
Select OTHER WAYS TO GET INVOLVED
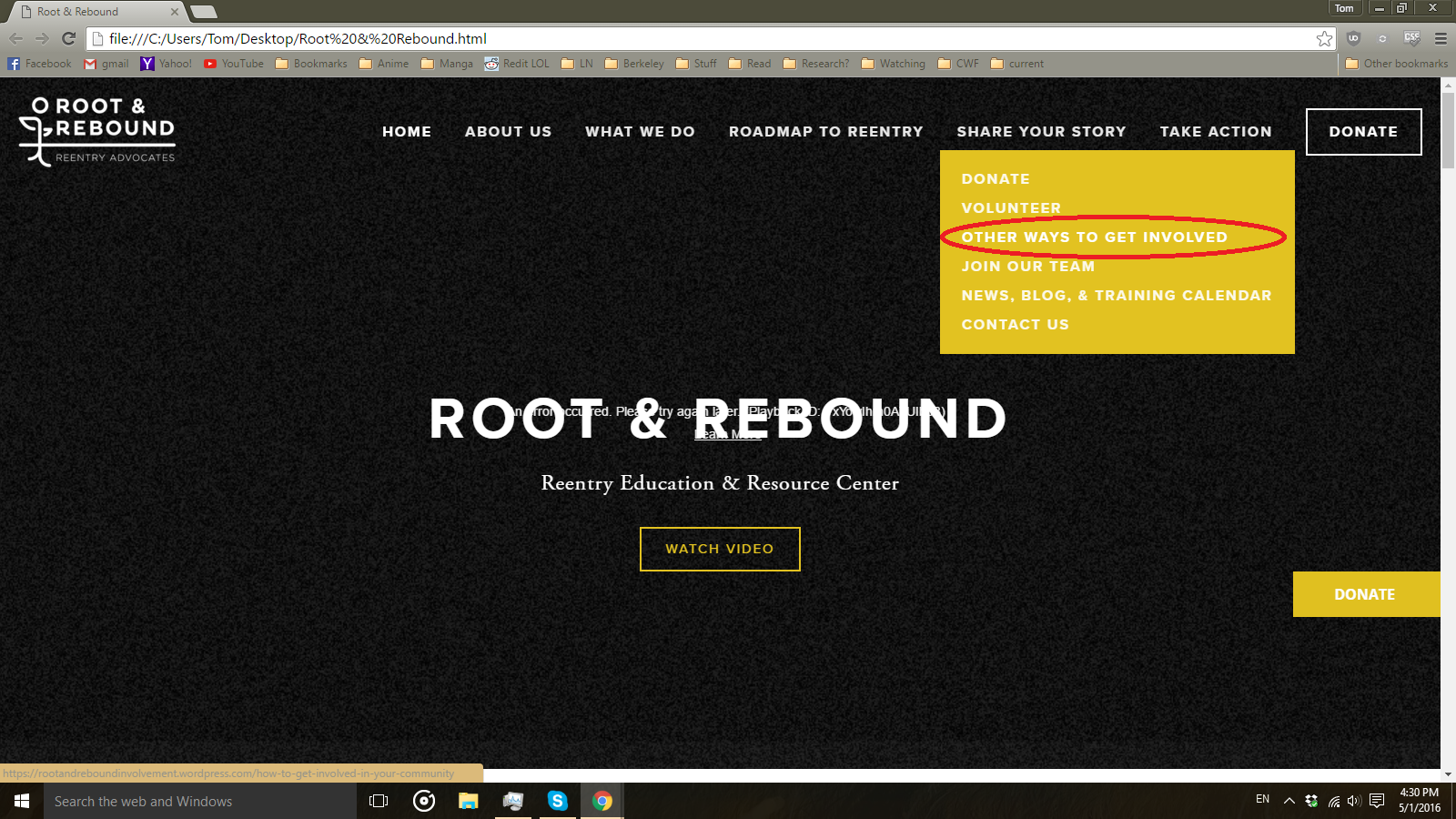point(1095,238)
